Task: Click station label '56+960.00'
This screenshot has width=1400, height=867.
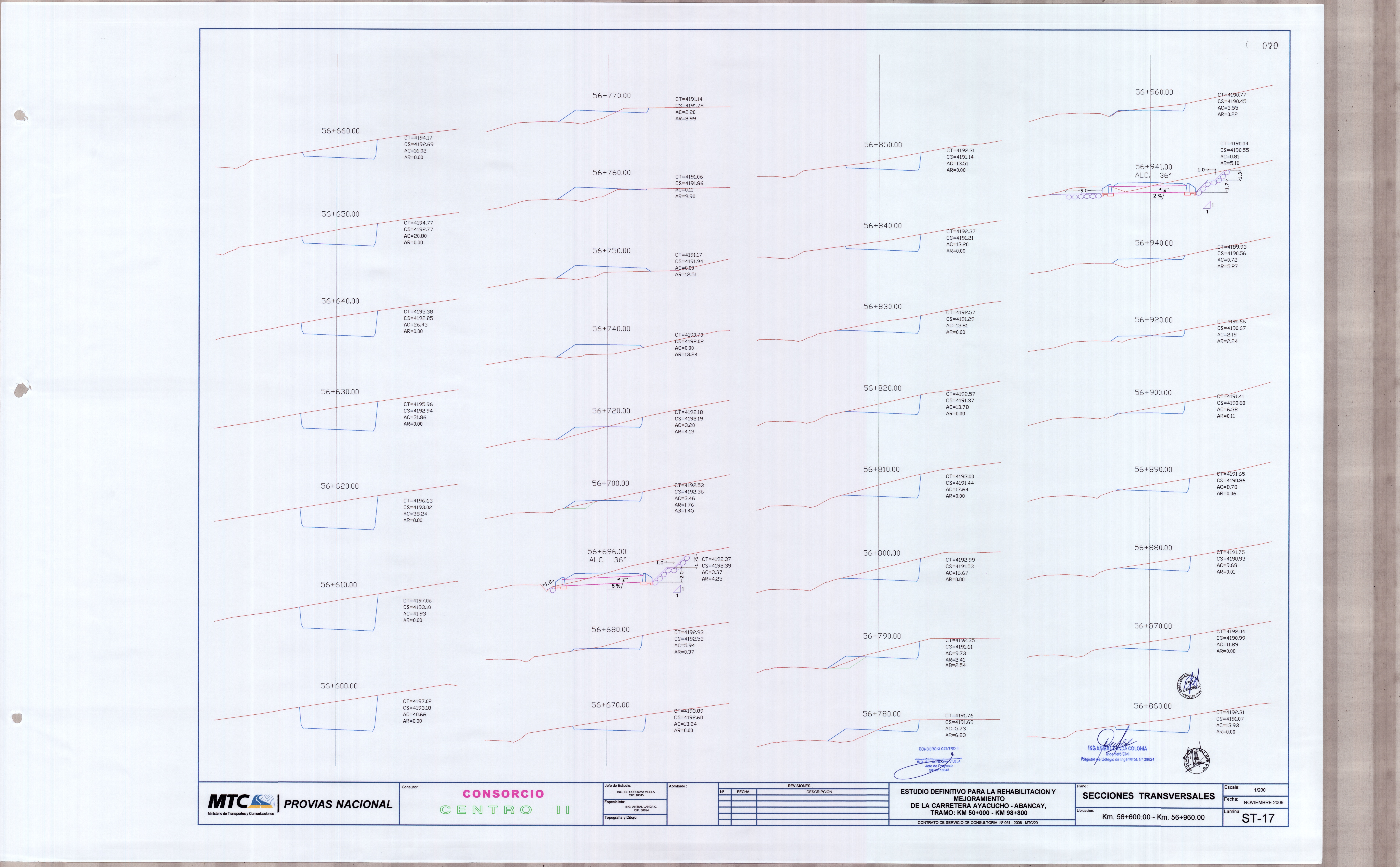Action: tap(1154, 92)
